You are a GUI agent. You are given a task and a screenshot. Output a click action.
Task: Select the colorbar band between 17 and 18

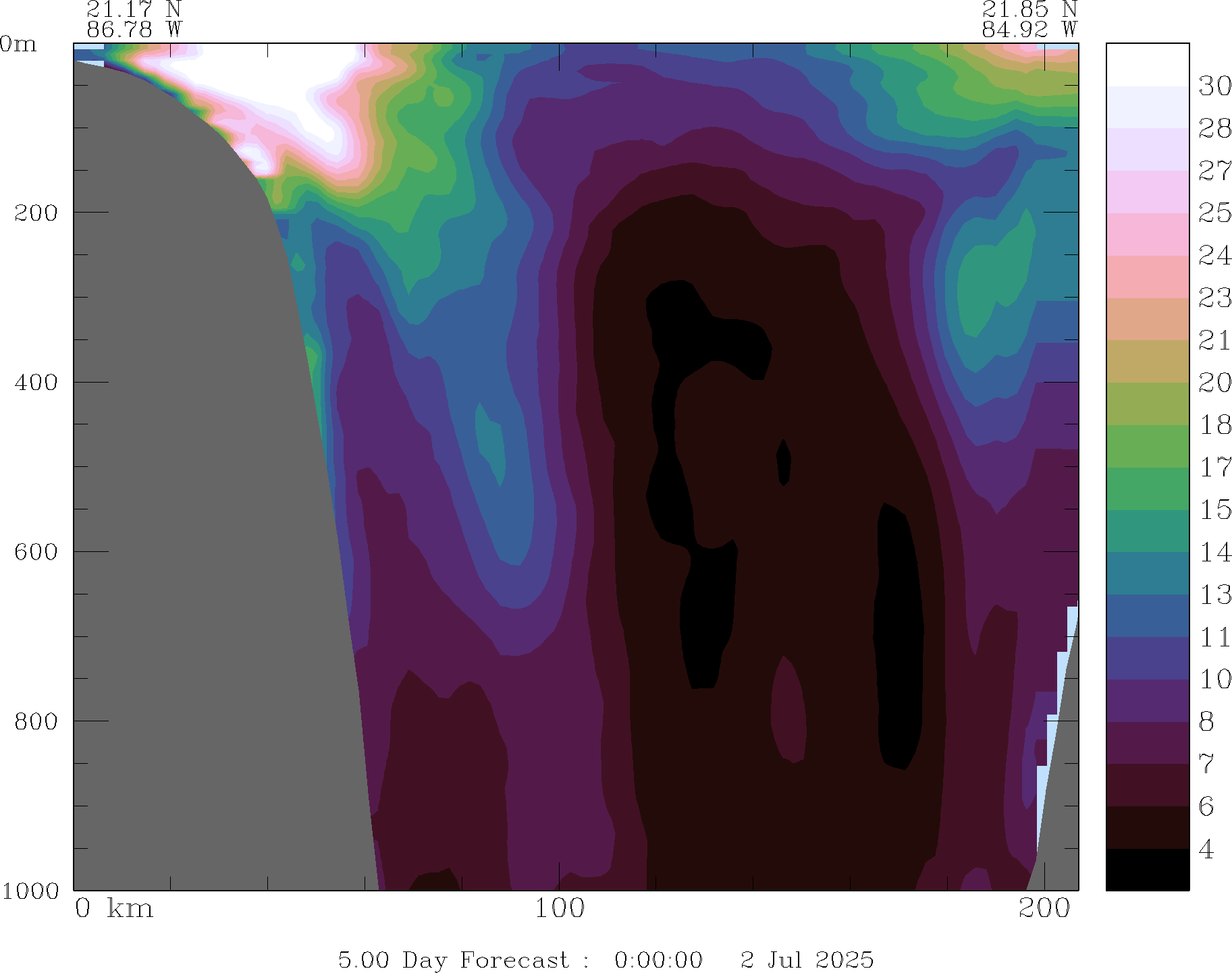click(1147, 446)
